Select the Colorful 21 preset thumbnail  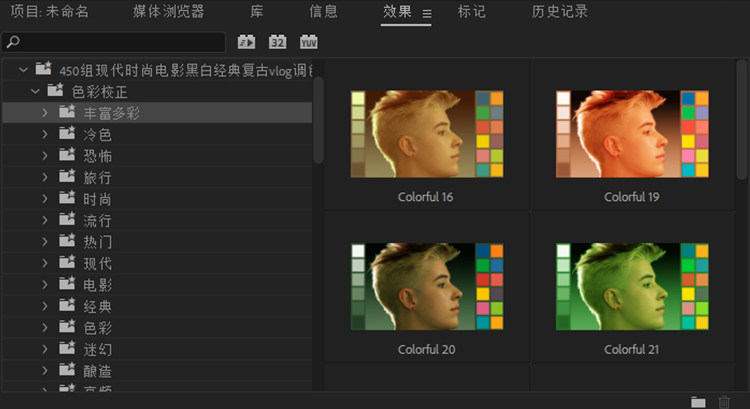pyautogui.click(x=632, y=287)
